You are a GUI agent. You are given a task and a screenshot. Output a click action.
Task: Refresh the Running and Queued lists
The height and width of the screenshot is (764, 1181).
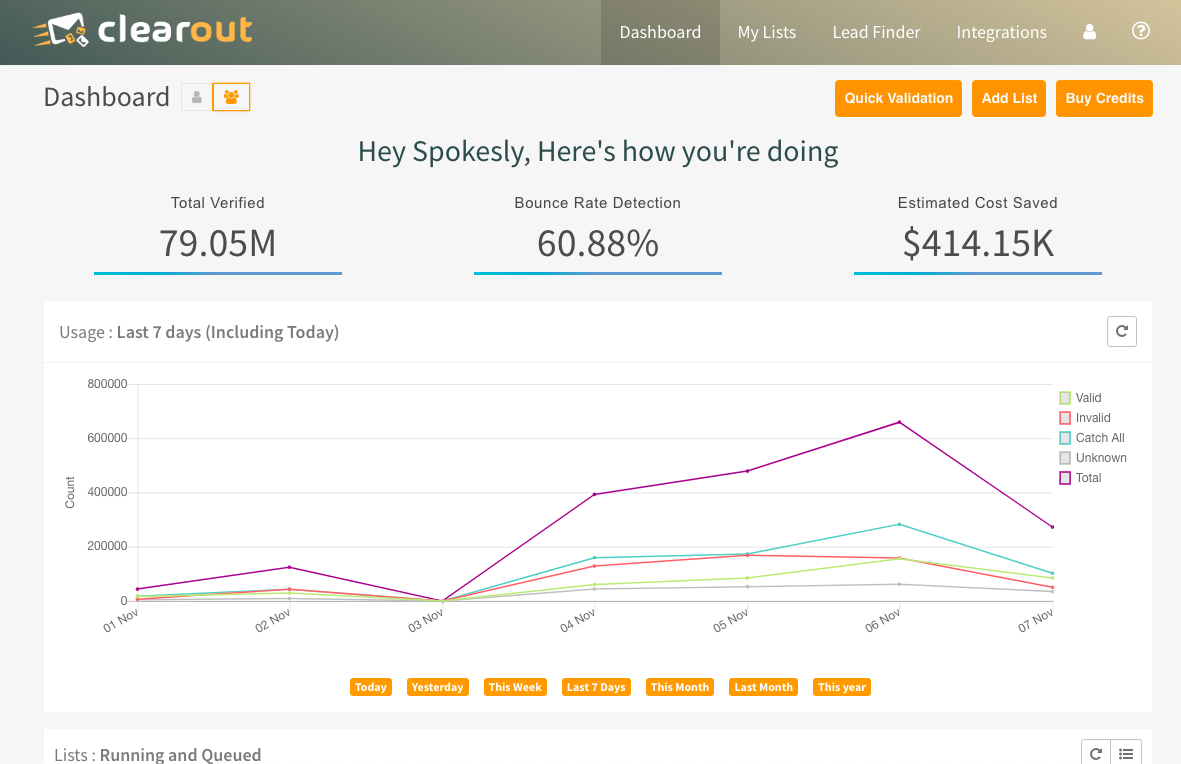click(x=1096, y=754)
